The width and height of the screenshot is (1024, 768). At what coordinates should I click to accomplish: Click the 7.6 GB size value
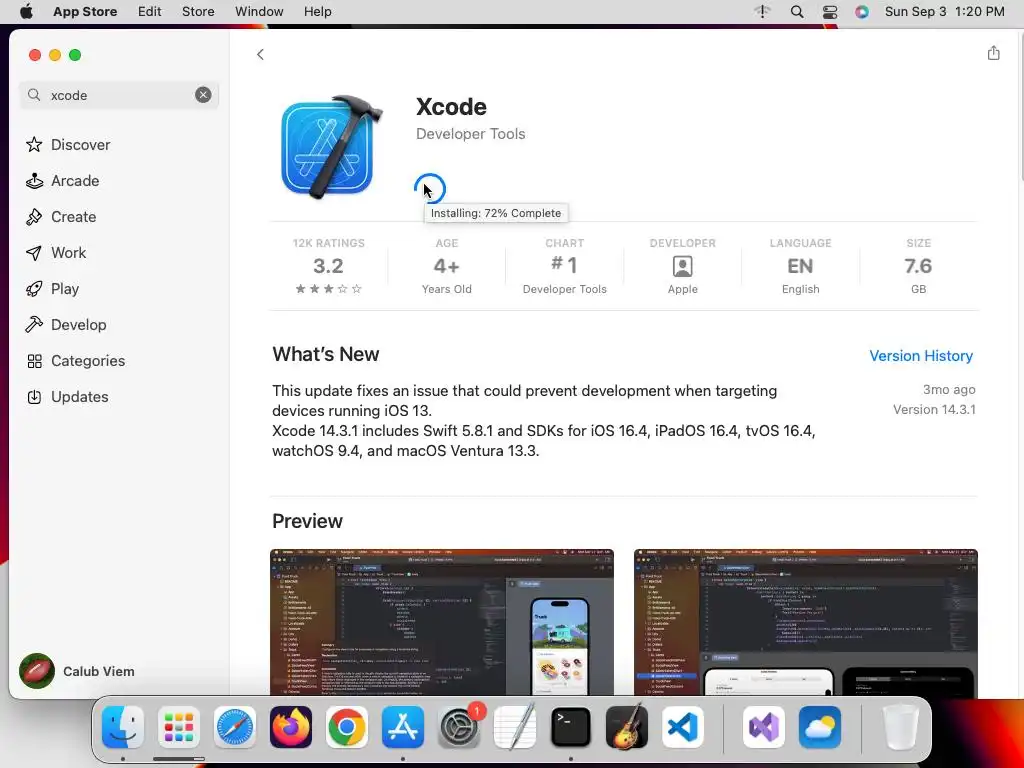point(918,268)
